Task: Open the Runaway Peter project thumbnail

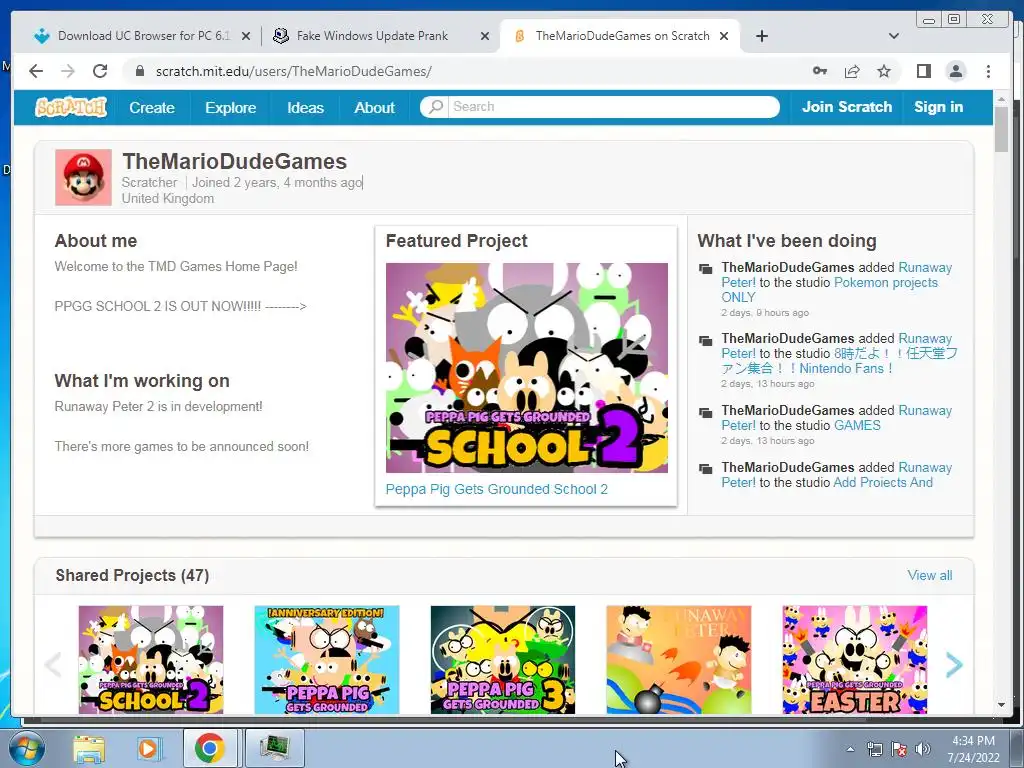Action: pos(679,660)
